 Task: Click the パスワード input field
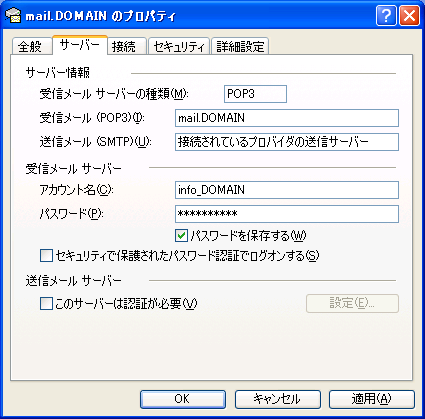click(287, 214)
